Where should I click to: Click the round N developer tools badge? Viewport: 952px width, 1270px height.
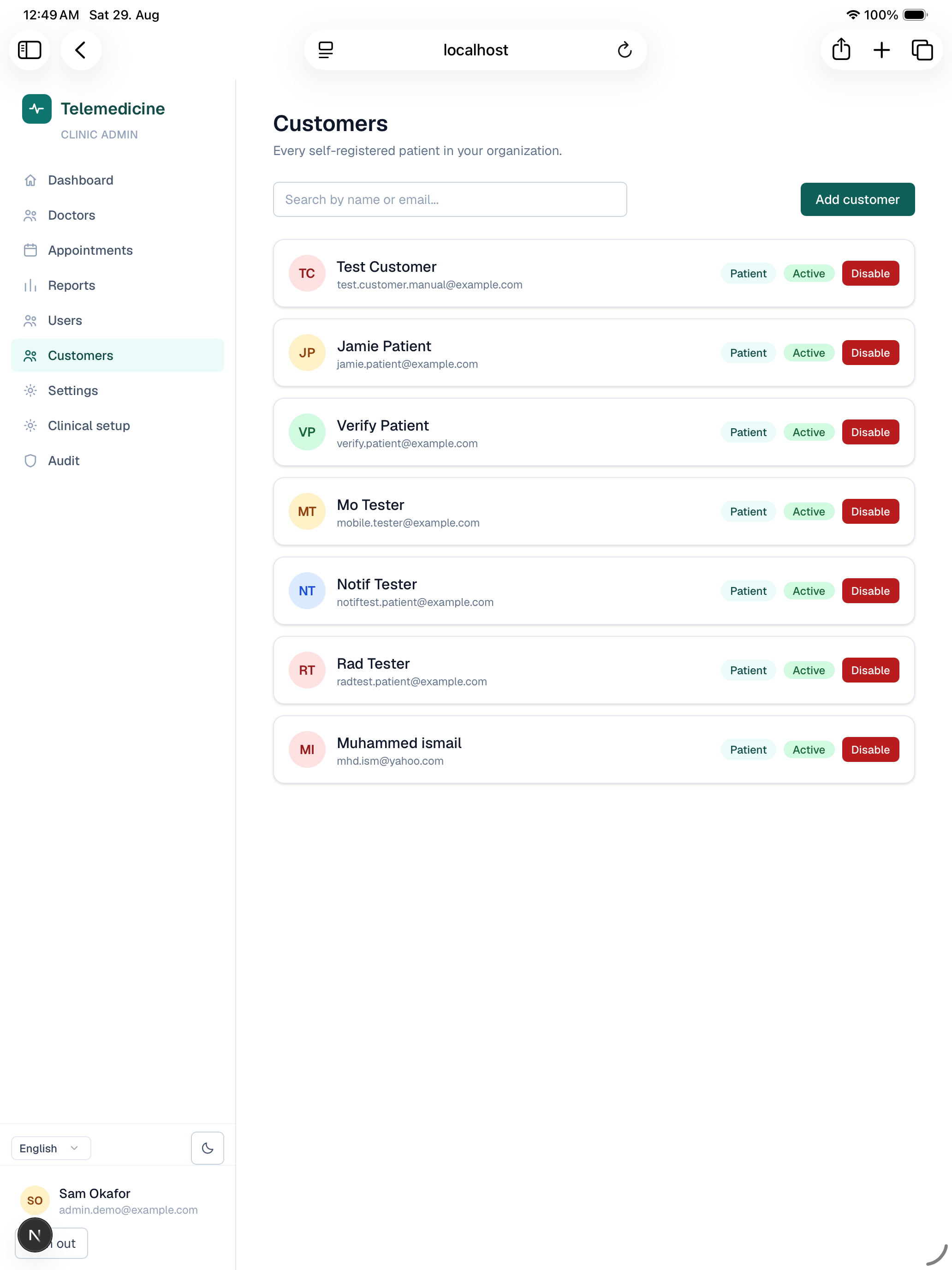(x=35, y=1235)
